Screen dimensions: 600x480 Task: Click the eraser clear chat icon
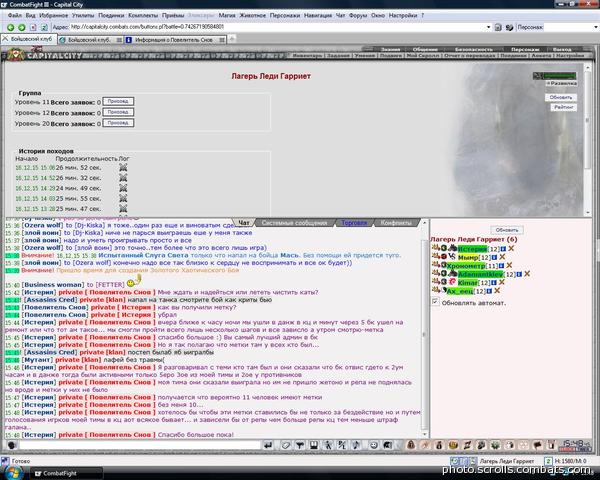[x=285, y=445]
